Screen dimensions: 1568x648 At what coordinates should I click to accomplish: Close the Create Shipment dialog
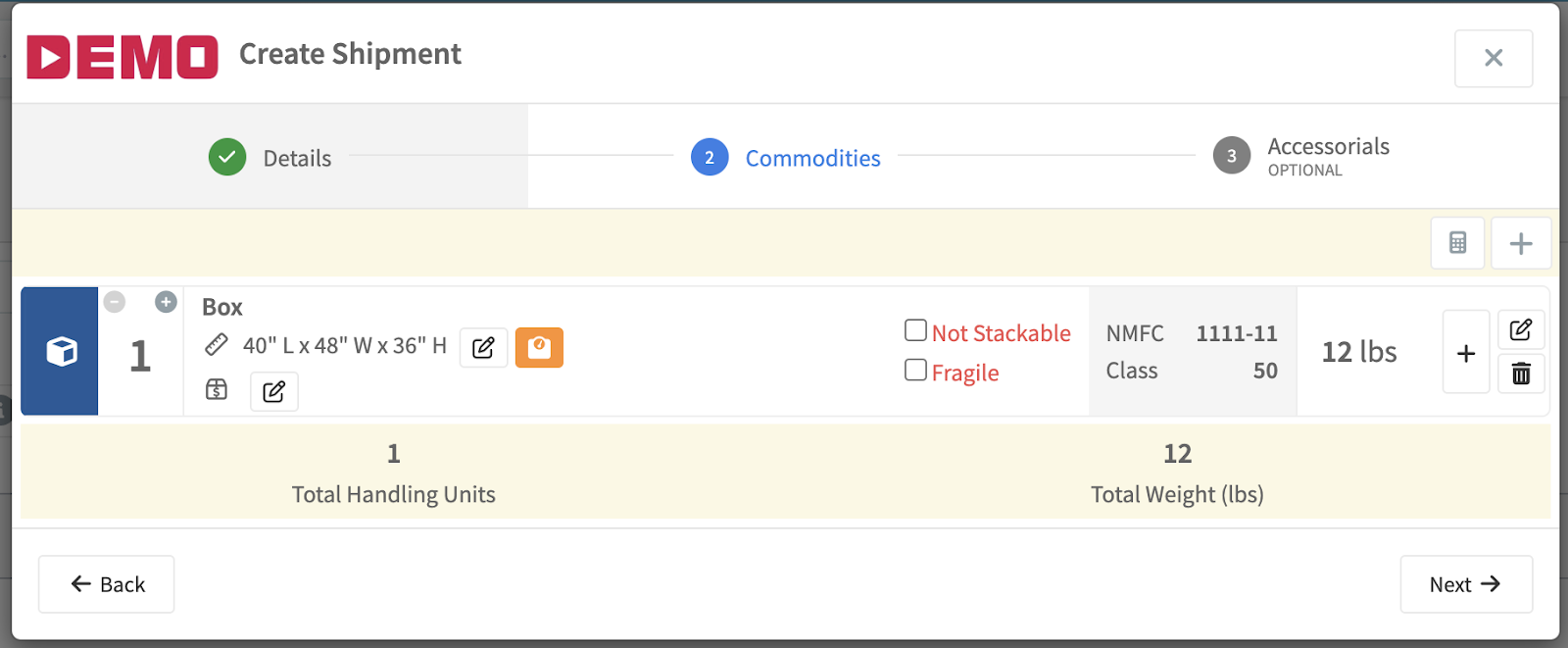(x=1494, y=58)
